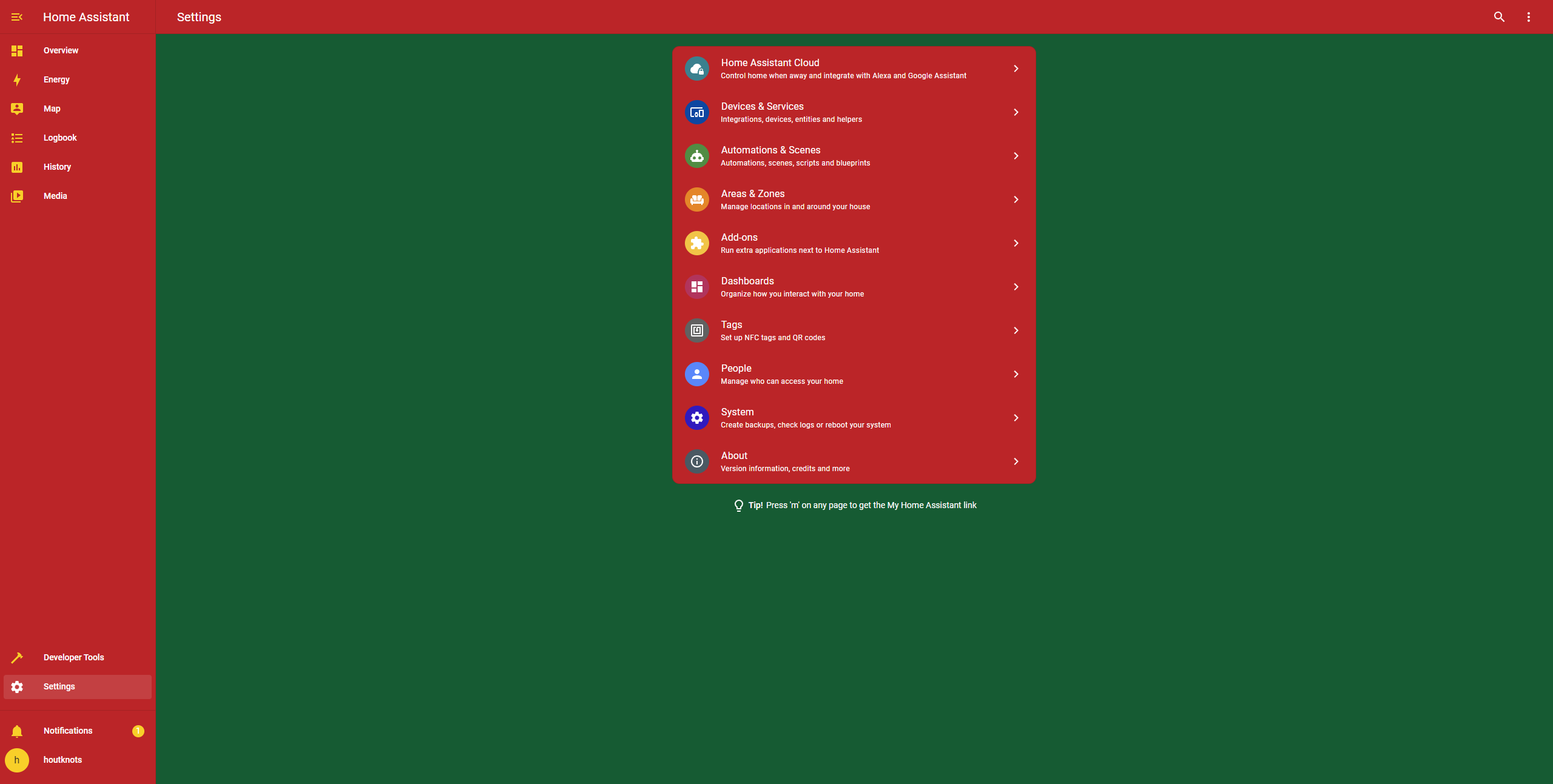Open Dashboards configuration

854,287
